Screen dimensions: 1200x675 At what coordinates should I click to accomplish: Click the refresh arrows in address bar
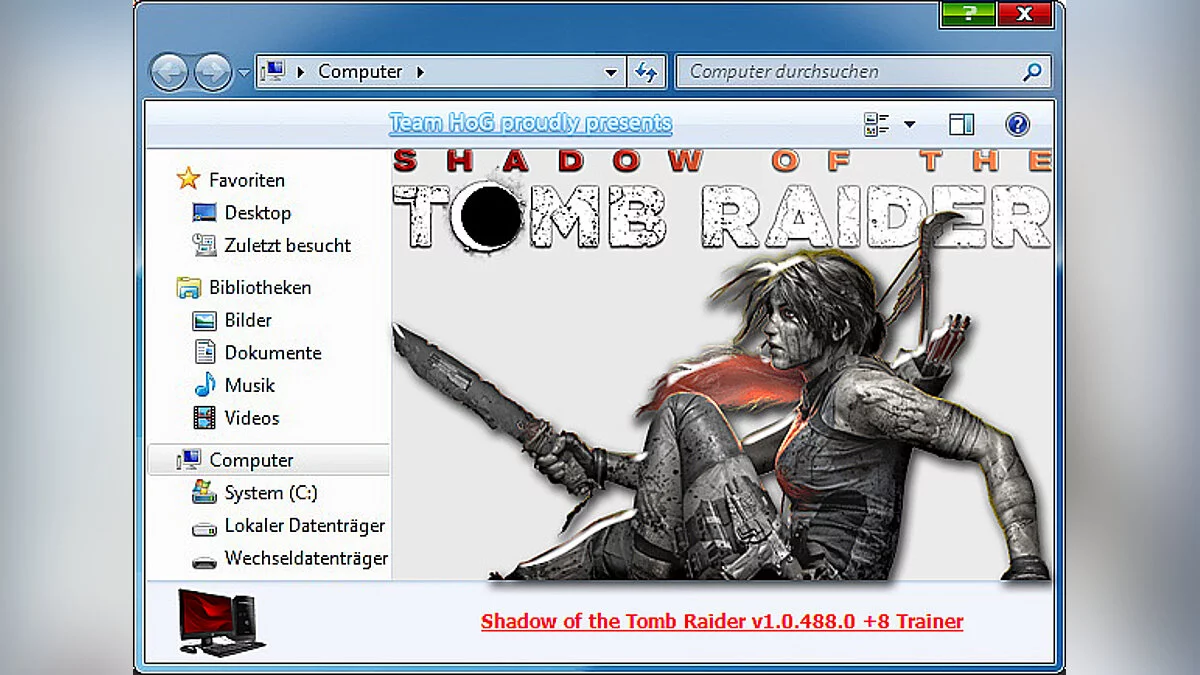point(648,71)
